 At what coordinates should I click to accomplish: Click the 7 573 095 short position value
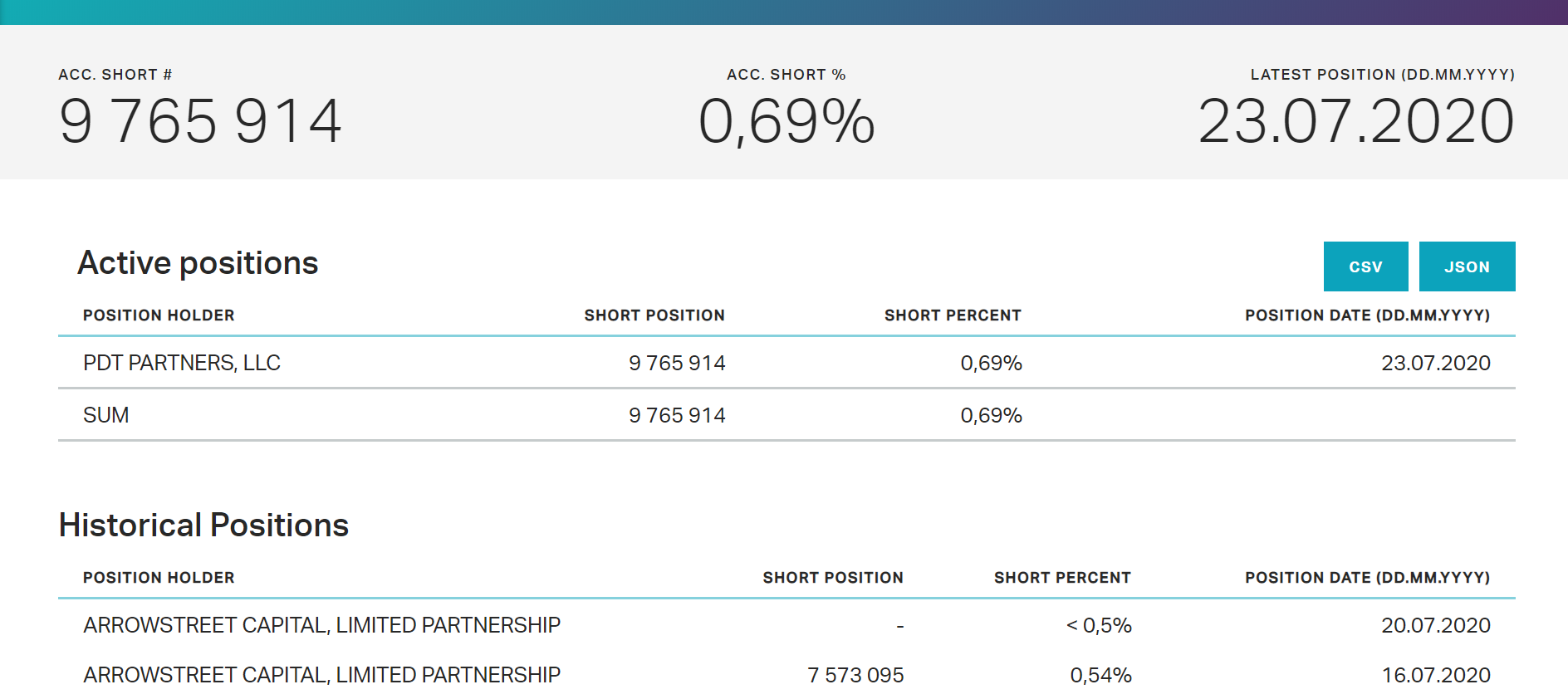855,675
